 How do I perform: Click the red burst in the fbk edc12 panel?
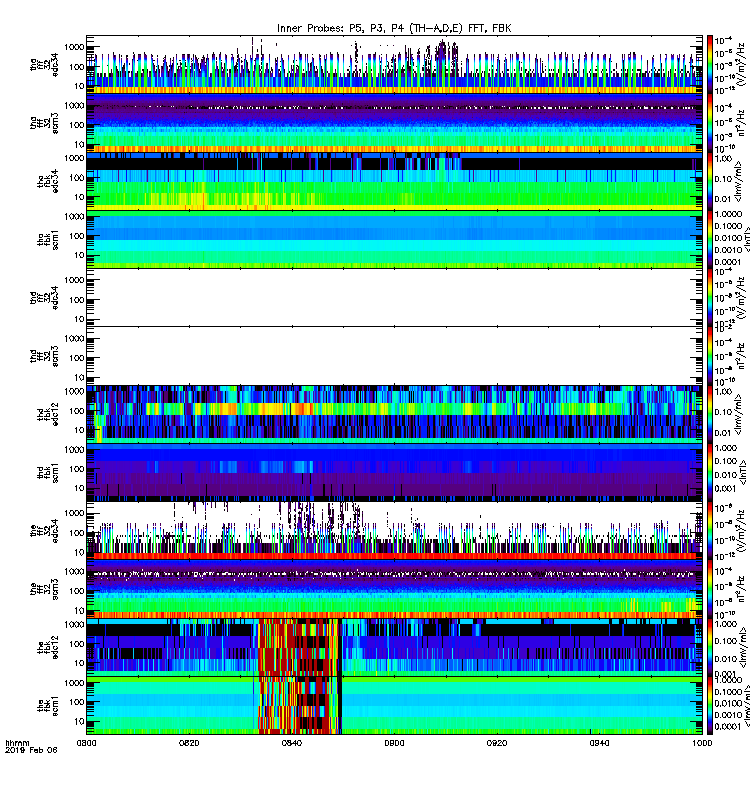point(300,647)
